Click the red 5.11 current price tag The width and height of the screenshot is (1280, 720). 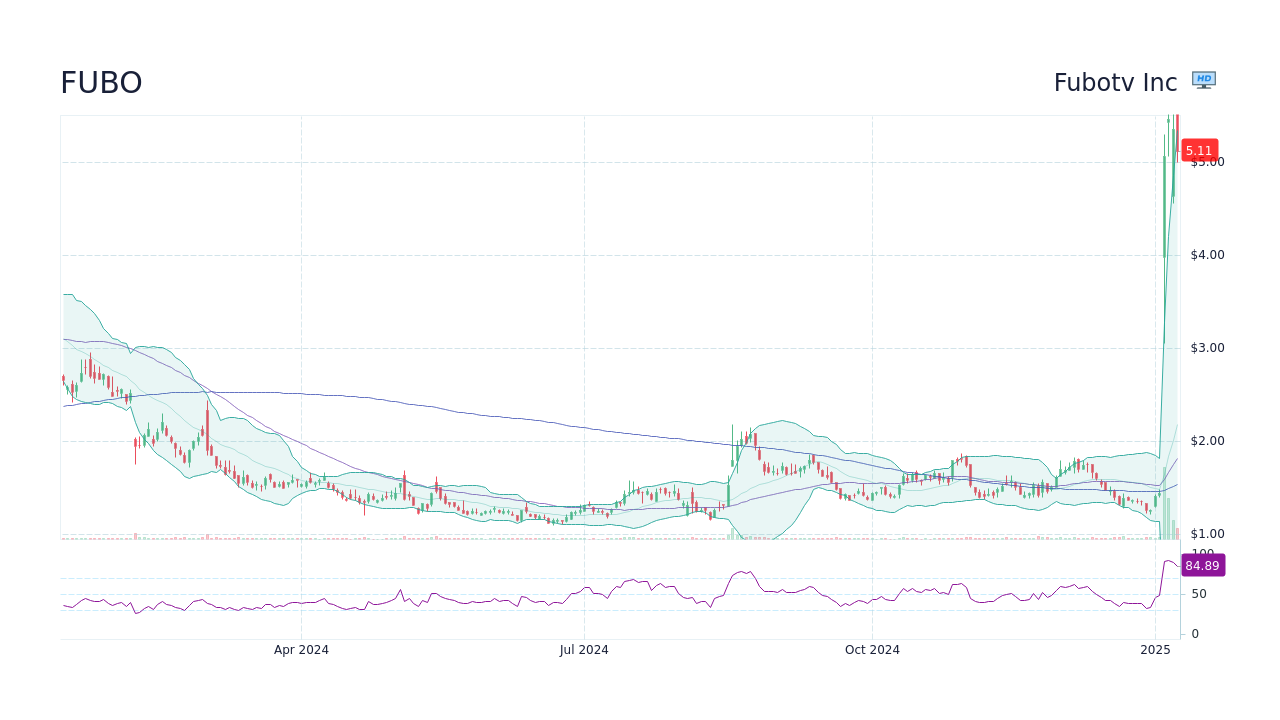coord(1199,150)
